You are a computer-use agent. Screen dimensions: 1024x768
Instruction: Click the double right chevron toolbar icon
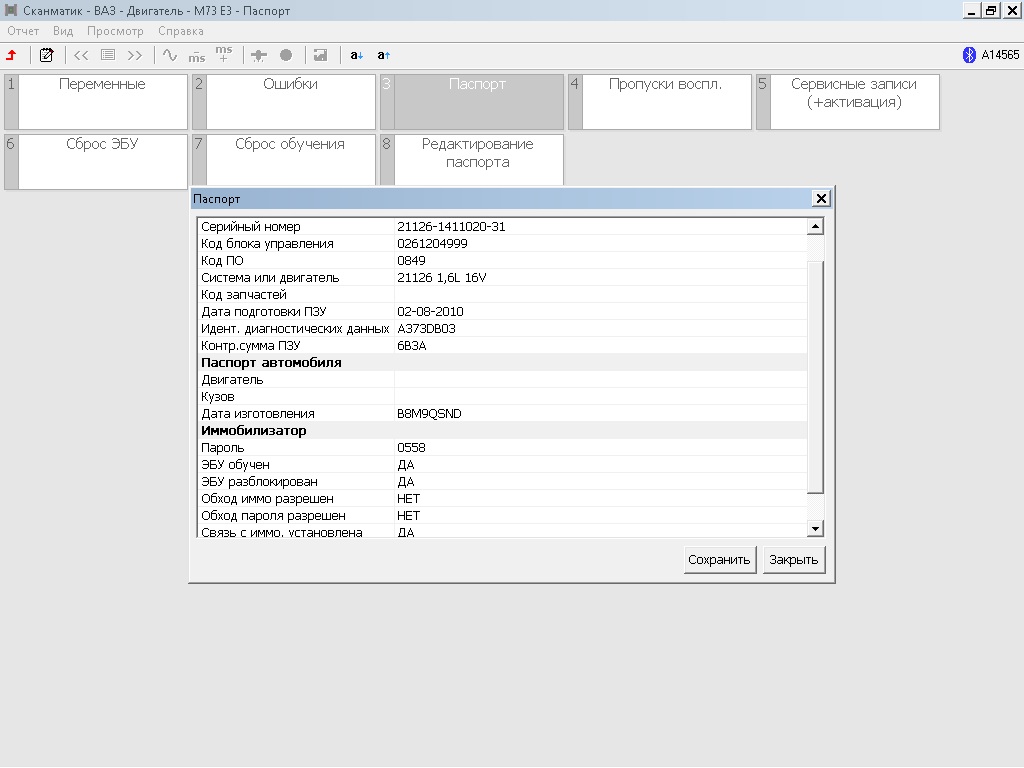pyautogui.click(x=135, y=56)
